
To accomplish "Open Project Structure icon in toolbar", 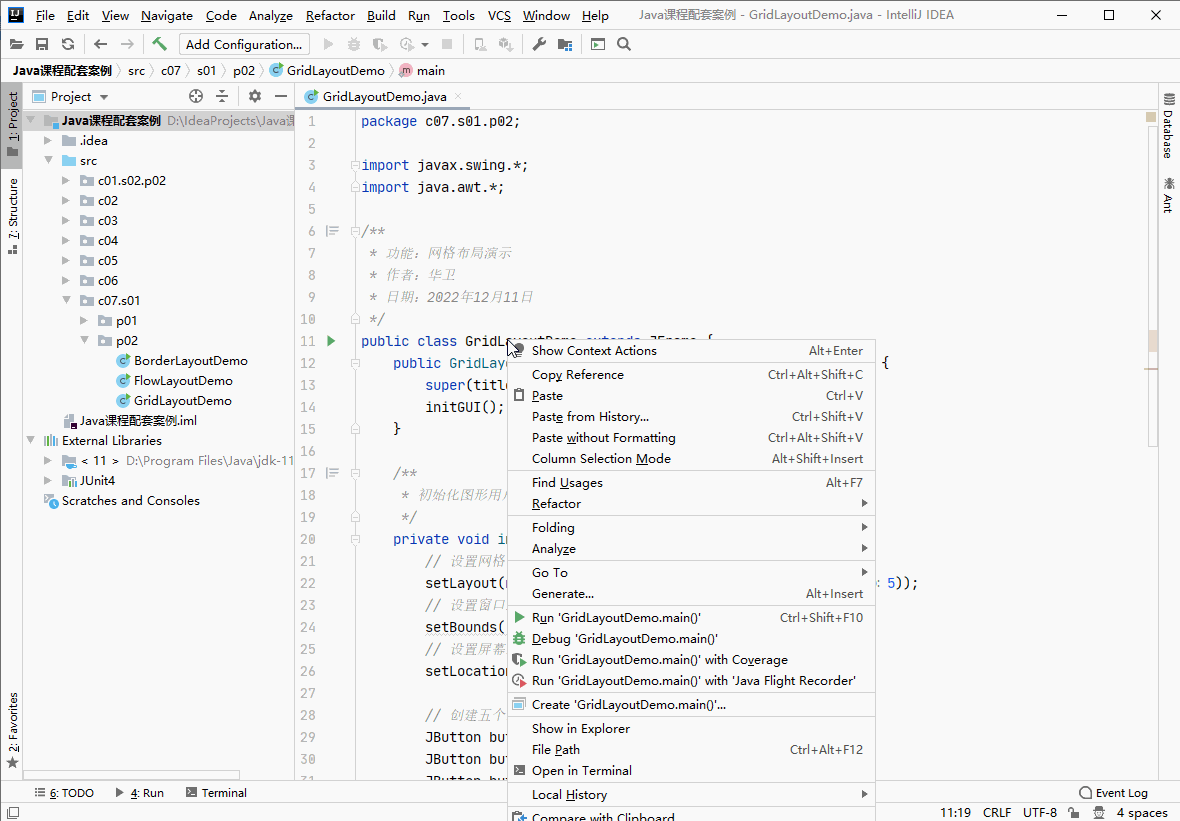I will click(x=565, y=44).
